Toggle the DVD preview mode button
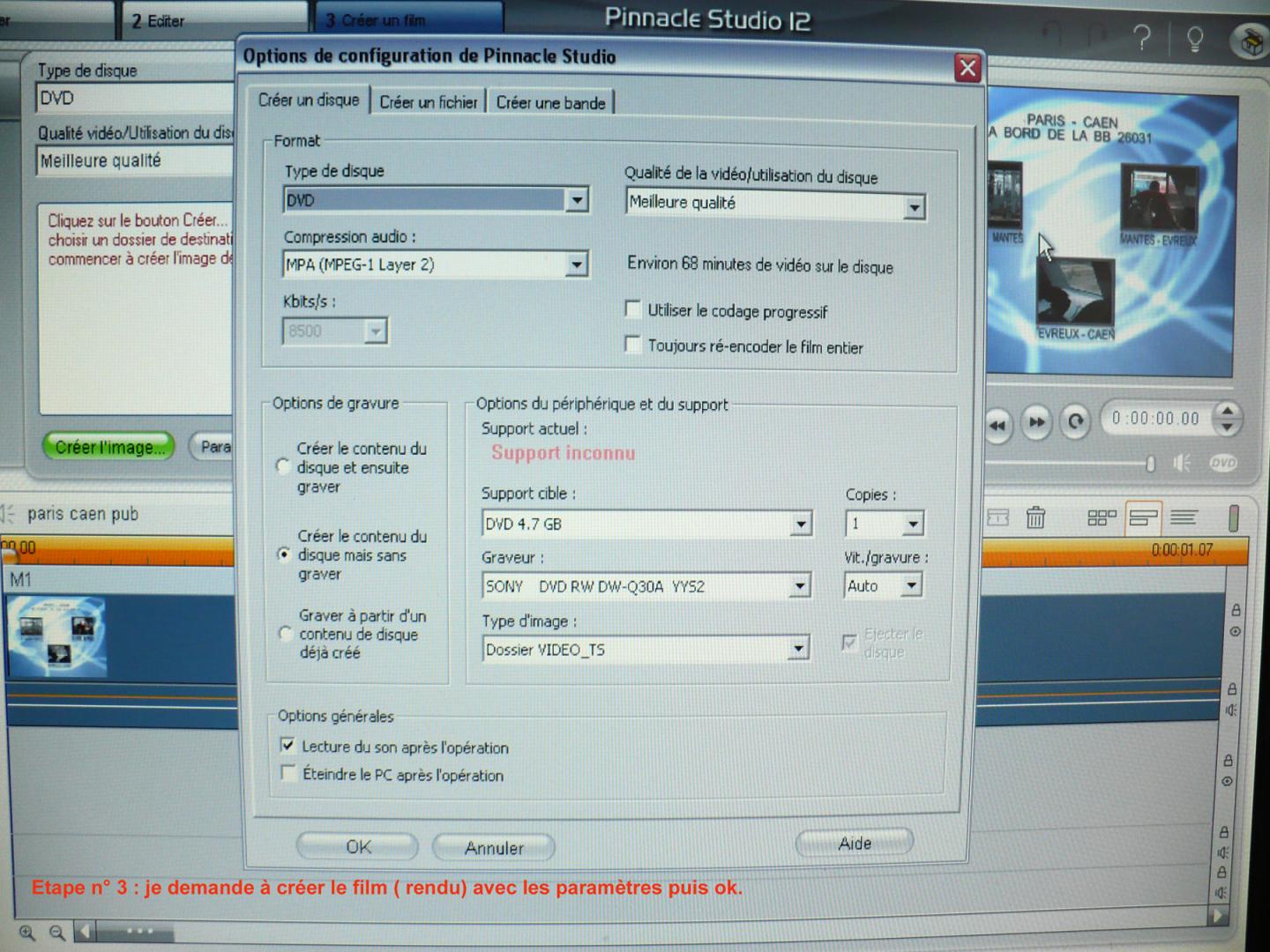Screen dimensions: 1270x952 tap(1222, 462)
